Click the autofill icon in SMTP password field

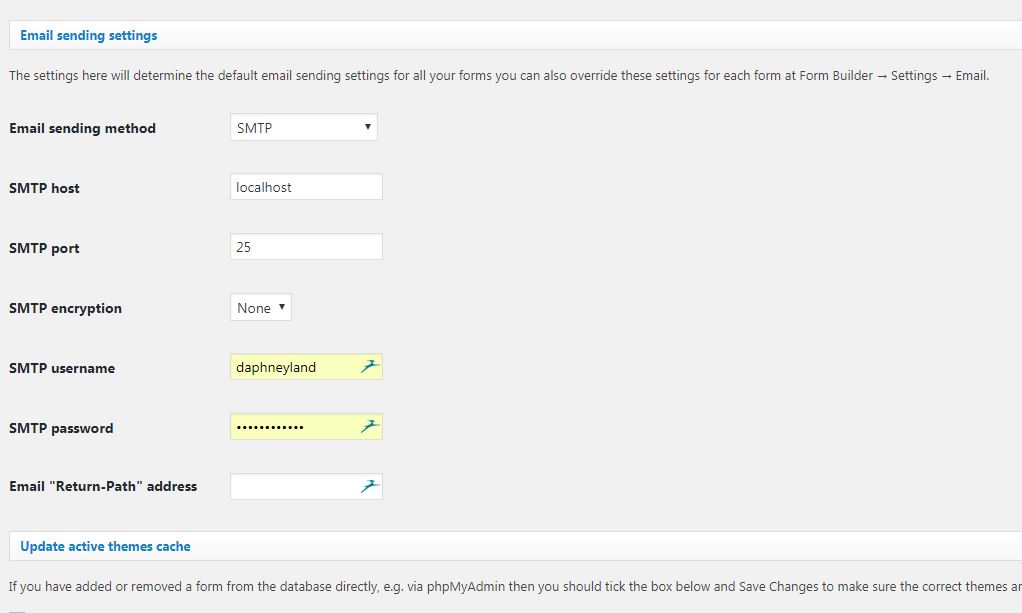pyautogui.click(x=370, y=427)
